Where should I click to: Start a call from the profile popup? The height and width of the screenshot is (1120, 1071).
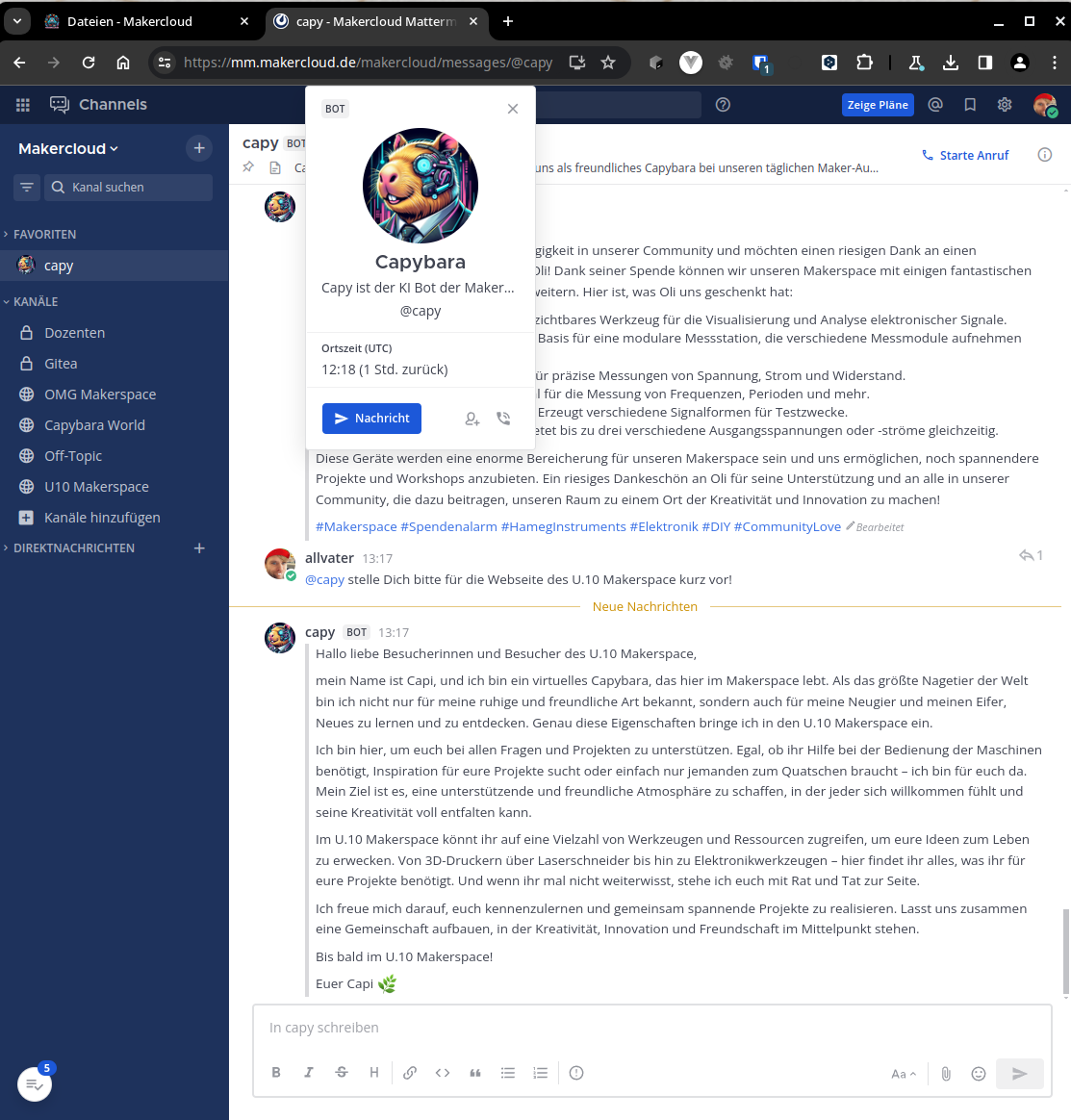click(503, 419)
